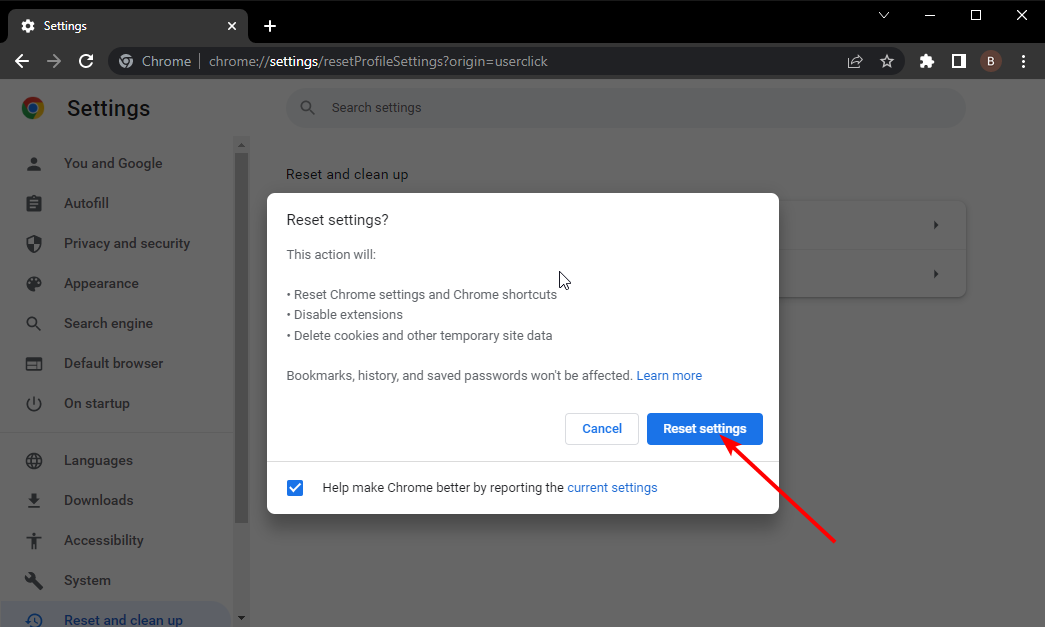Bookmark this tab with the star icon
This screenshot has width=1045, height=627.
(x=887, y=61)
